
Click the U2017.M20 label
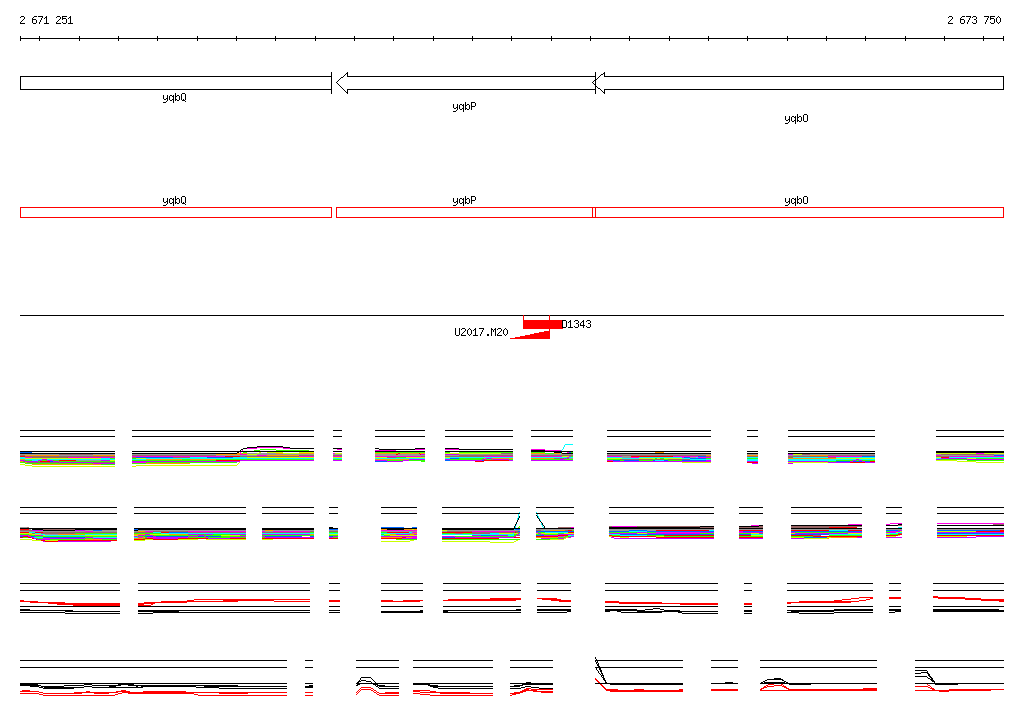point(481,333)
